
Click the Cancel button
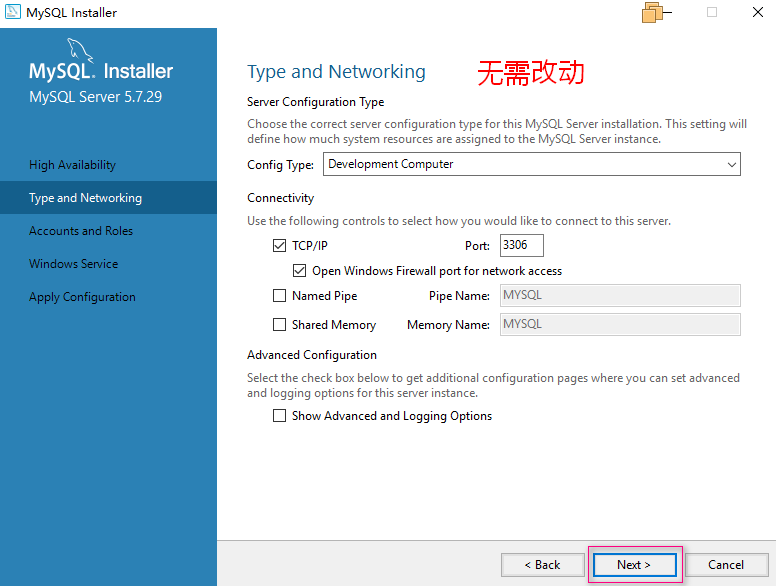(x=726, y=565)
